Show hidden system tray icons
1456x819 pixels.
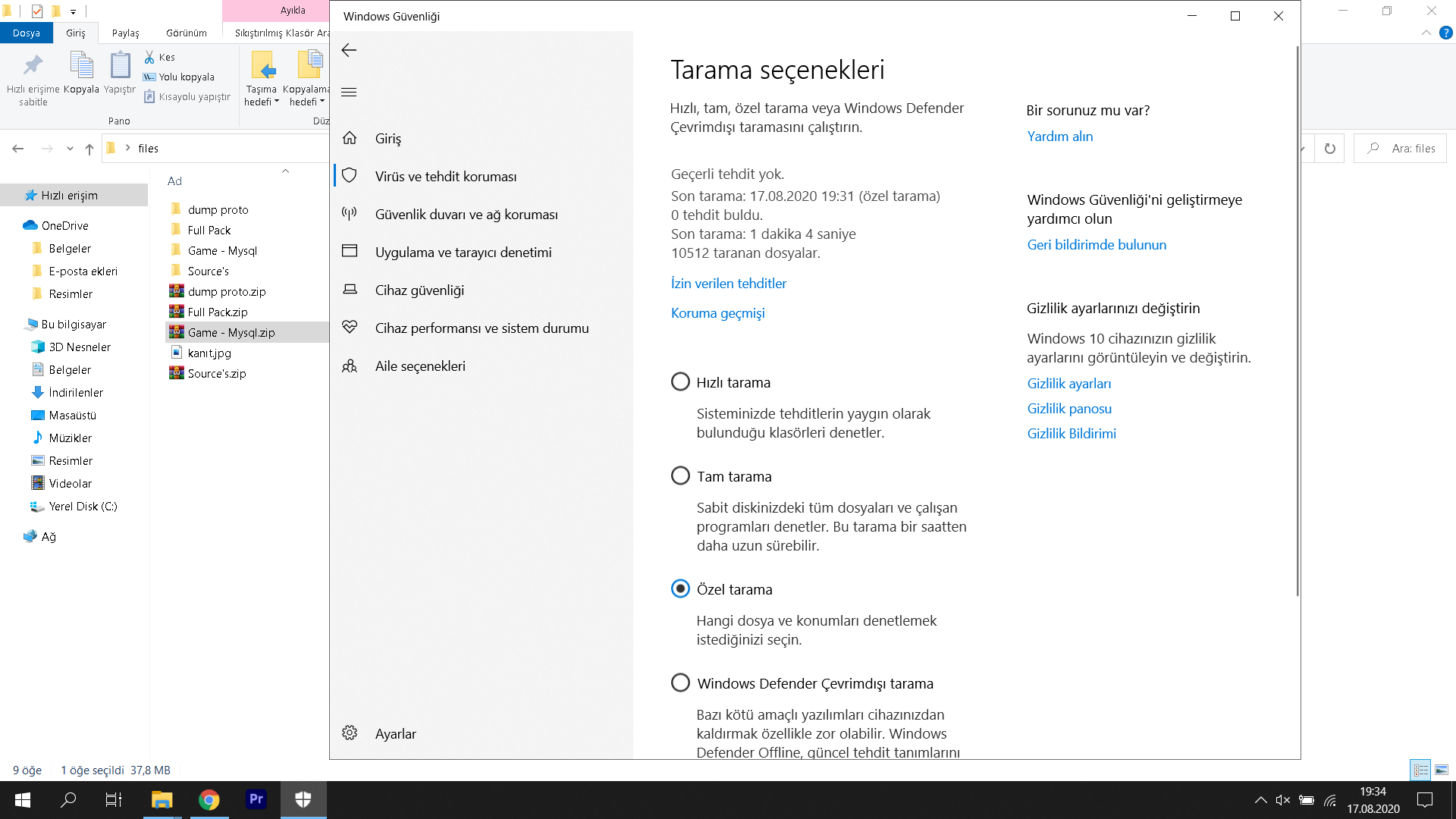[1260, 800]
